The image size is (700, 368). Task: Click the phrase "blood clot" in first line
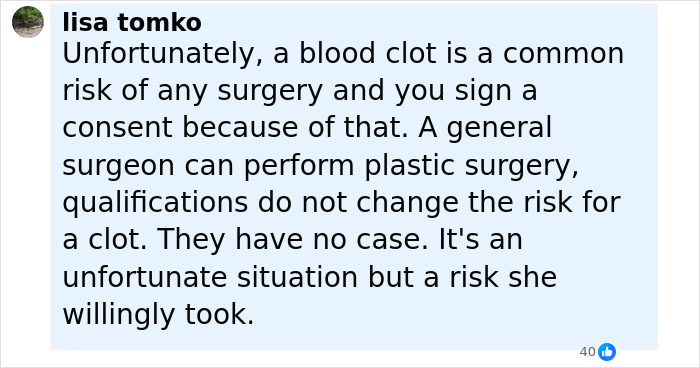pyautogui.click(x=367, y=54)
